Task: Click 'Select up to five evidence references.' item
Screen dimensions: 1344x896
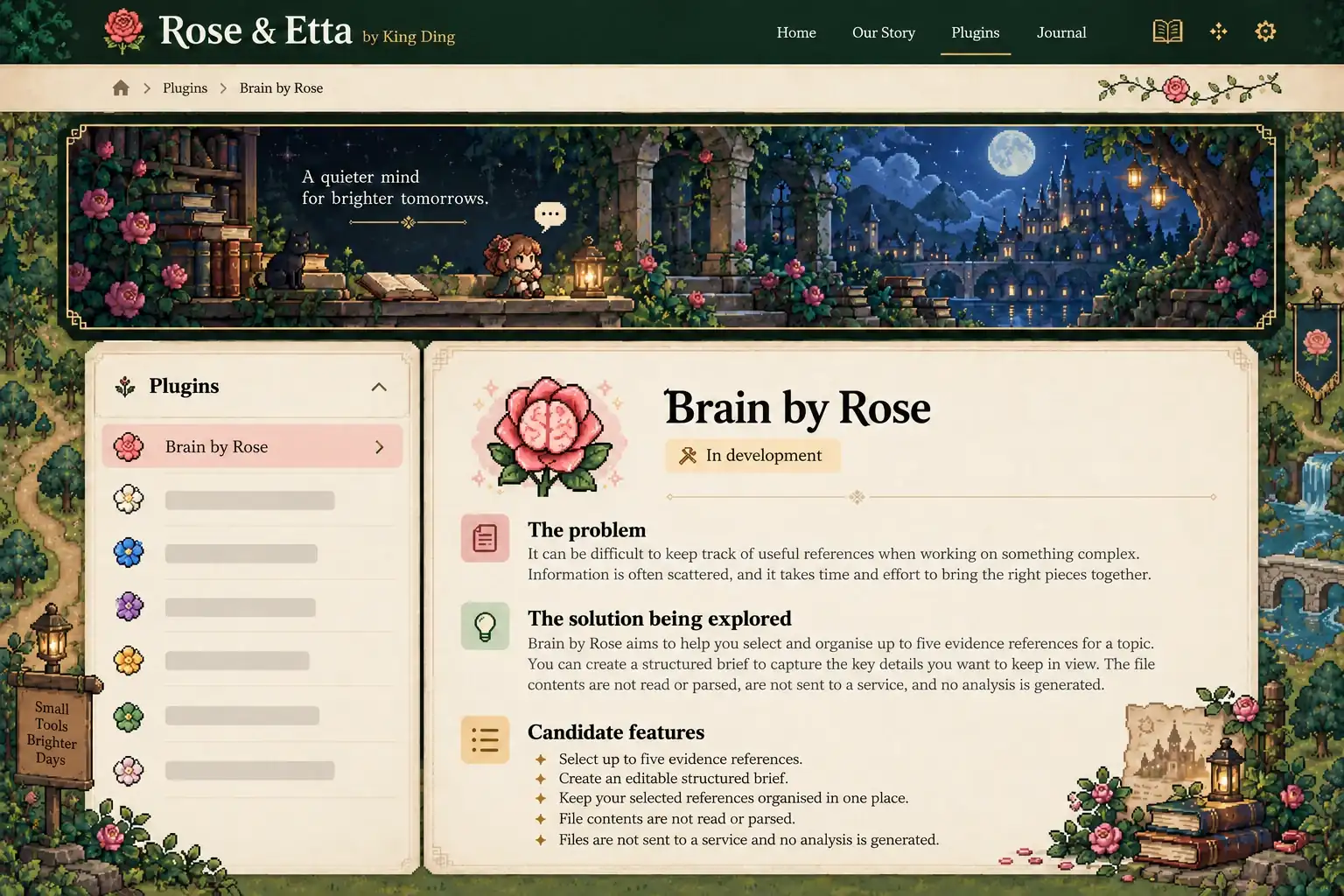Action: (680, 759)
